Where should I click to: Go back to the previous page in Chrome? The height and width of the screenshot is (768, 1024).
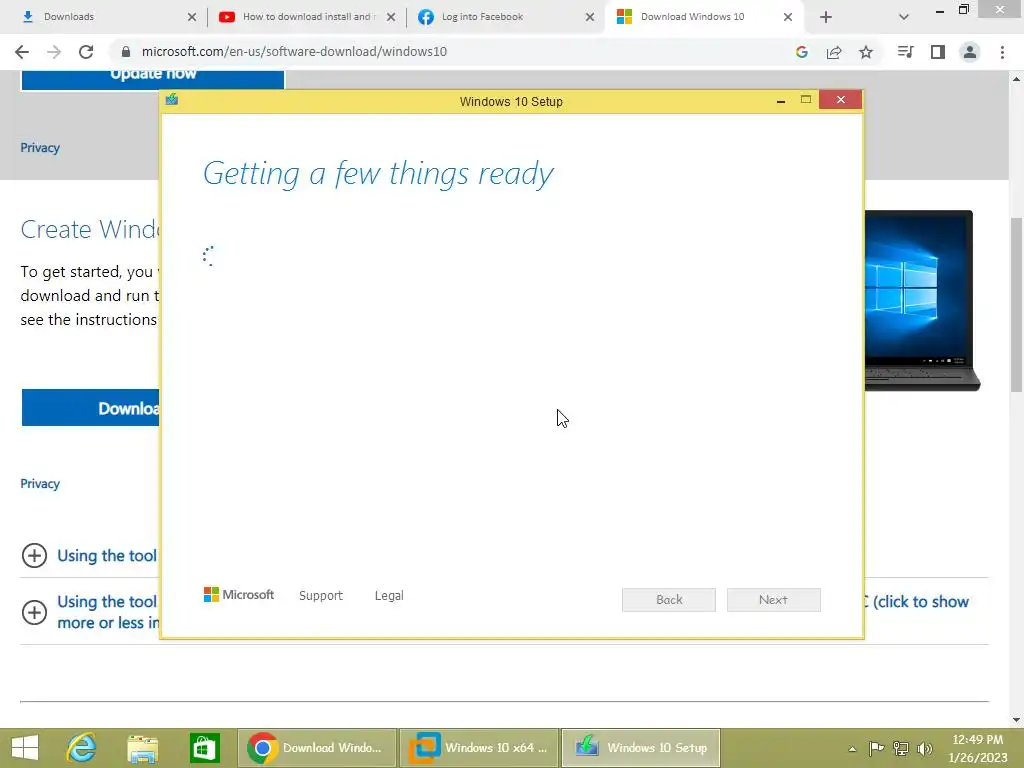22,52
